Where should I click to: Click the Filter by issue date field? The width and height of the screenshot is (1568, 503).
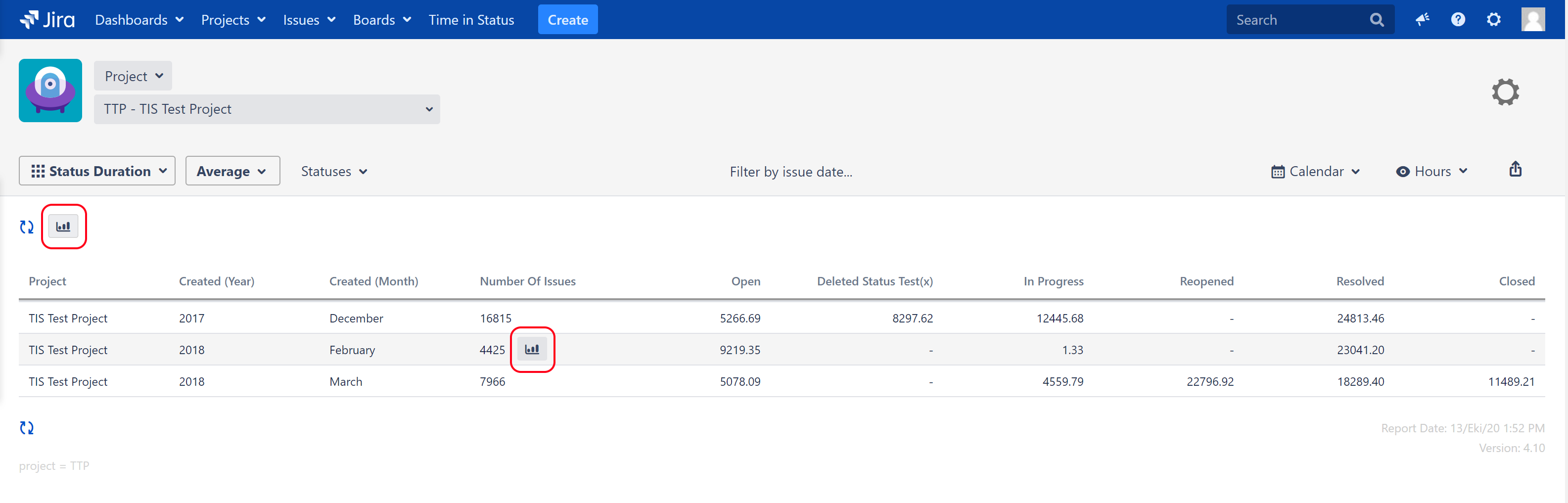(x=790, y=172)
